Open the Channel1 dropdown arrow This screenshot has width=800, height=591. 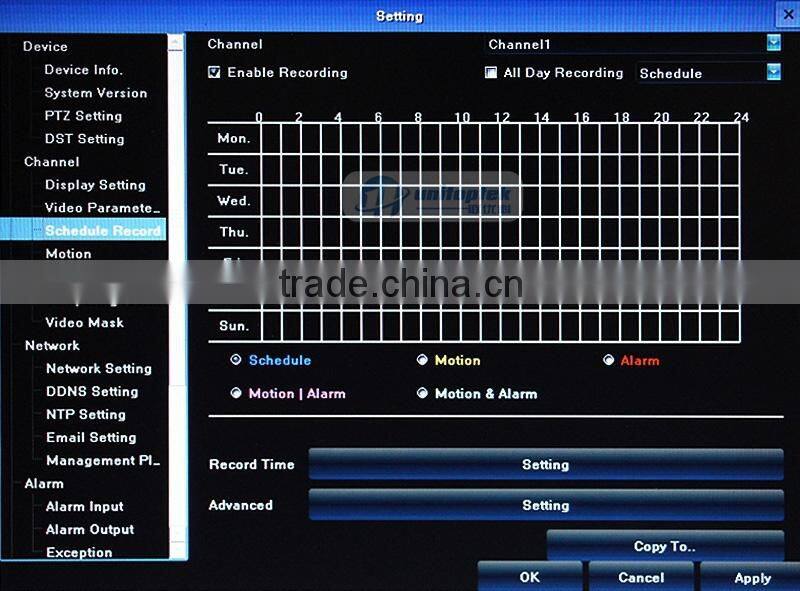point(773,43)
